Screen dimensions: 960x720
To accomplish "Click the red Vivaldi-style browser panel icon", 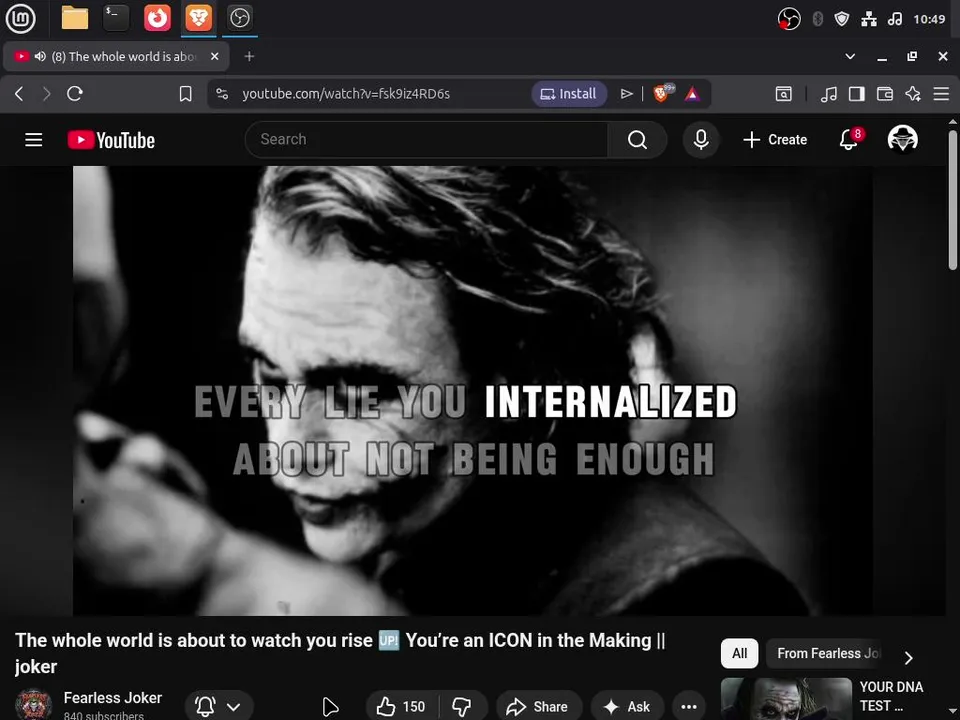I will 157,18.
